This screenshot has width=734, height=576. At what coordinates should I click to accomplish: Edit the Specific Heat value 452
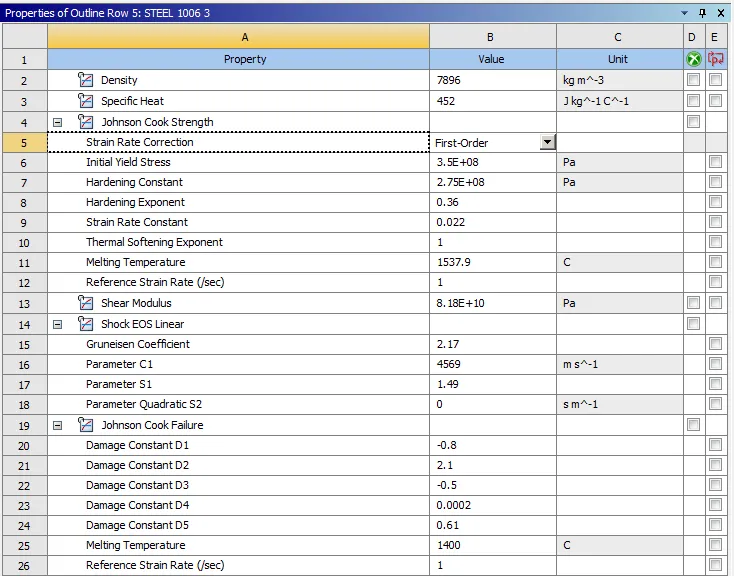[493, 101]
